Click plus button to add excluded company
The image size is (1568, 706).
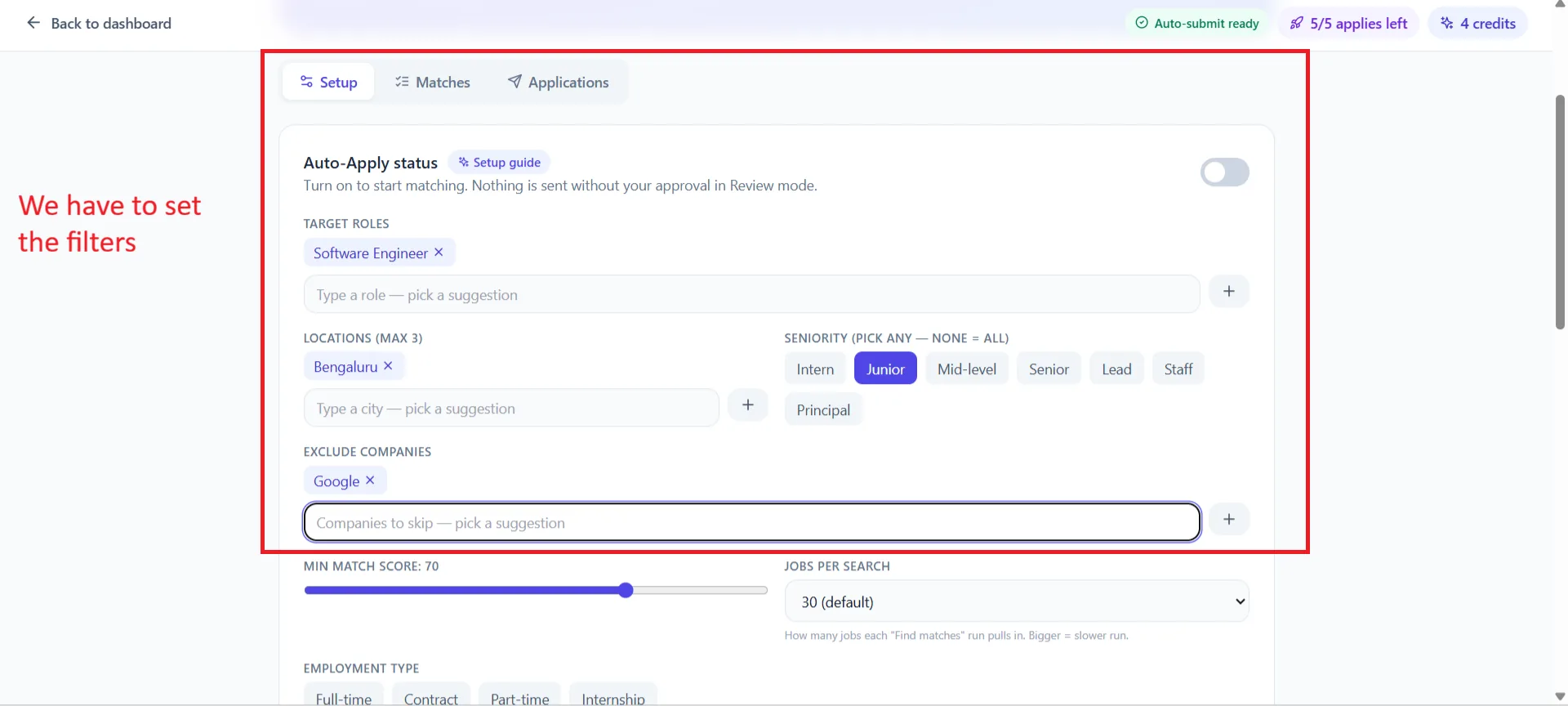[x=1228, y=520]
